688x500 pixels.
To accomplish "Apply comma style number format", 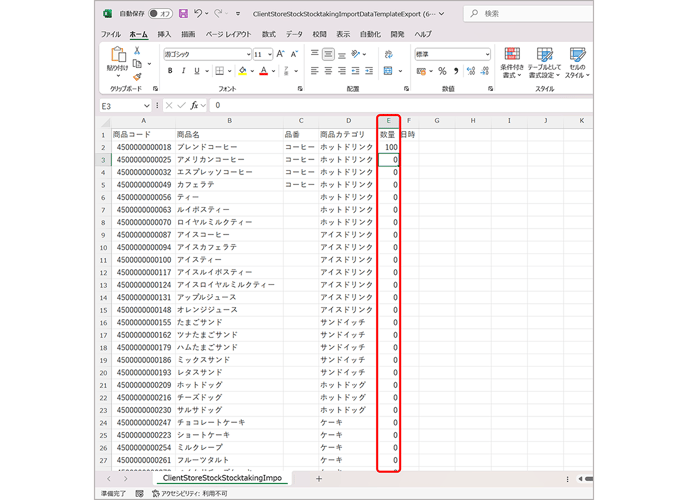I will pos(456,71).
